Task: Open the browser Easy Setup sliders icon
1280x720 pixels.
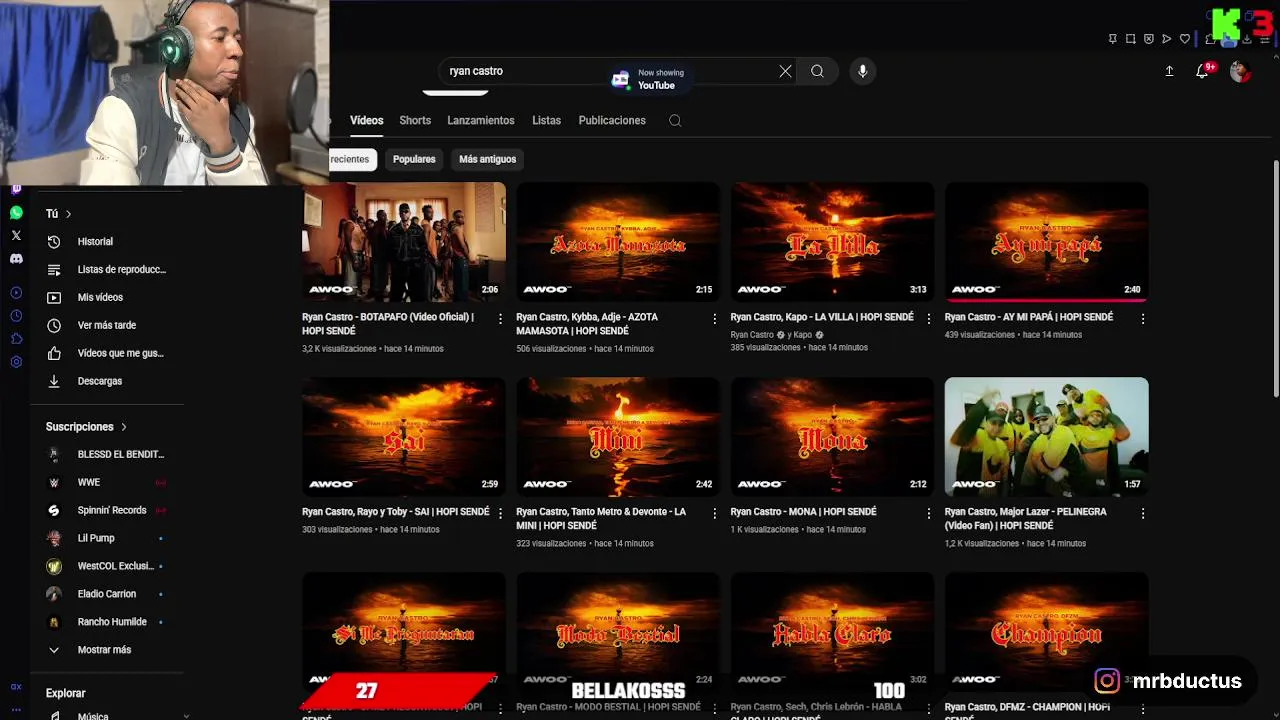Action: point(1265,39)
